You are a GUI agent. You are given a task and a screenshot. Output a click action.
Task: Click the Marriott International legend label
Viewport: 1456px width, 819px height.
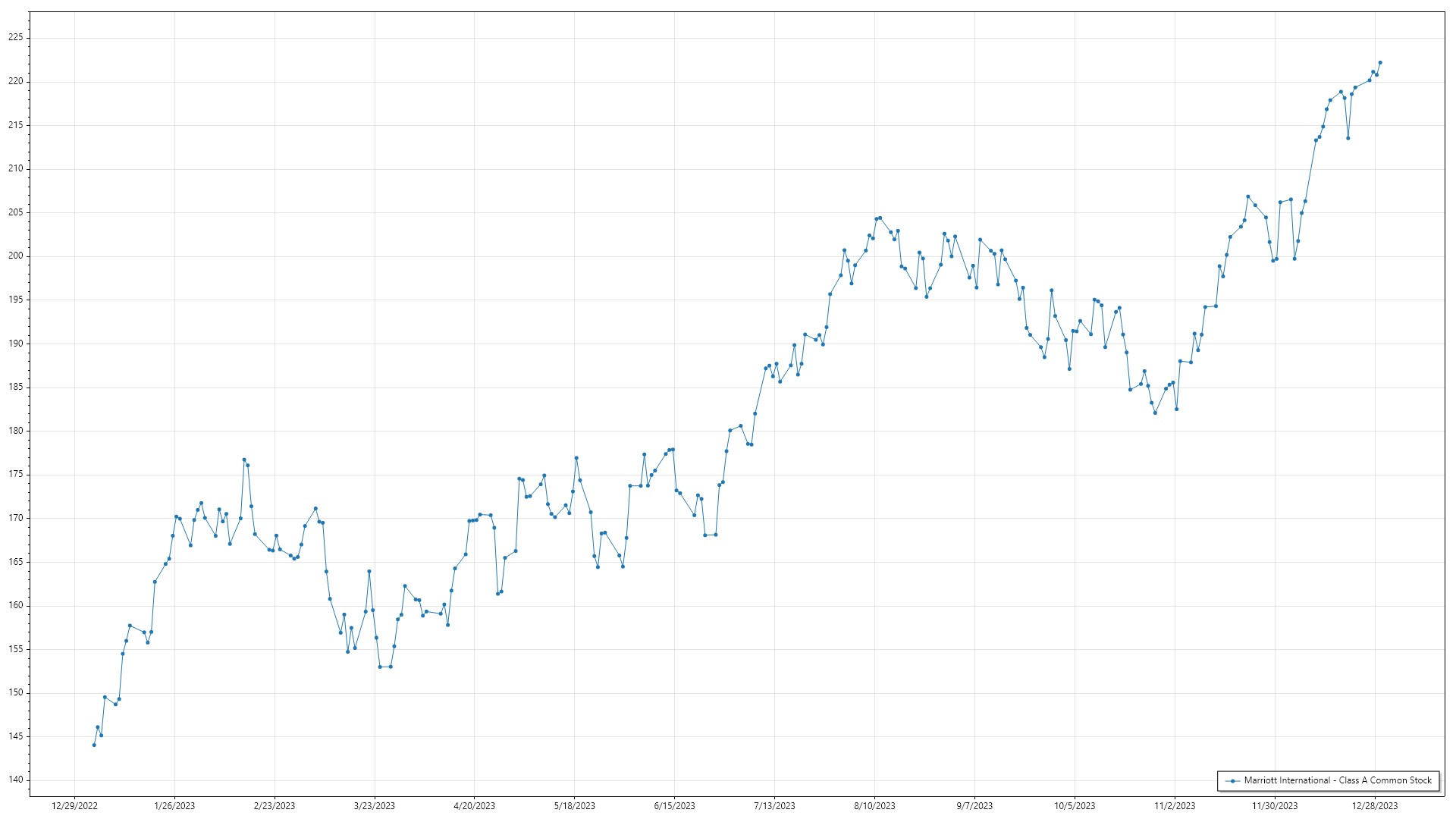(x=1338, y=780)
